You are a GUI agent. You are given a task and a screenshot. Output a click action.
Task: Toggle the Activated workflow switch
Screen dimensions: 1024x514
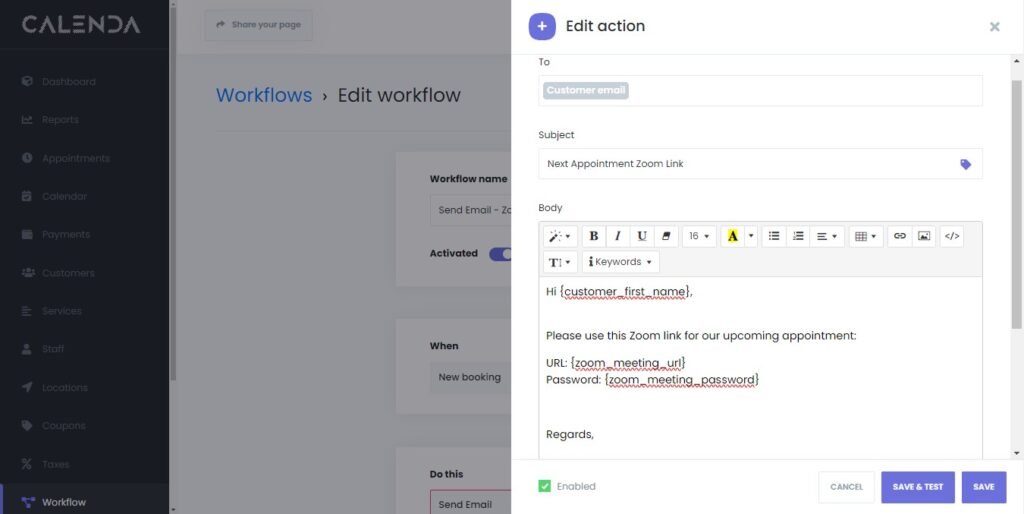(x=499, y=254)
